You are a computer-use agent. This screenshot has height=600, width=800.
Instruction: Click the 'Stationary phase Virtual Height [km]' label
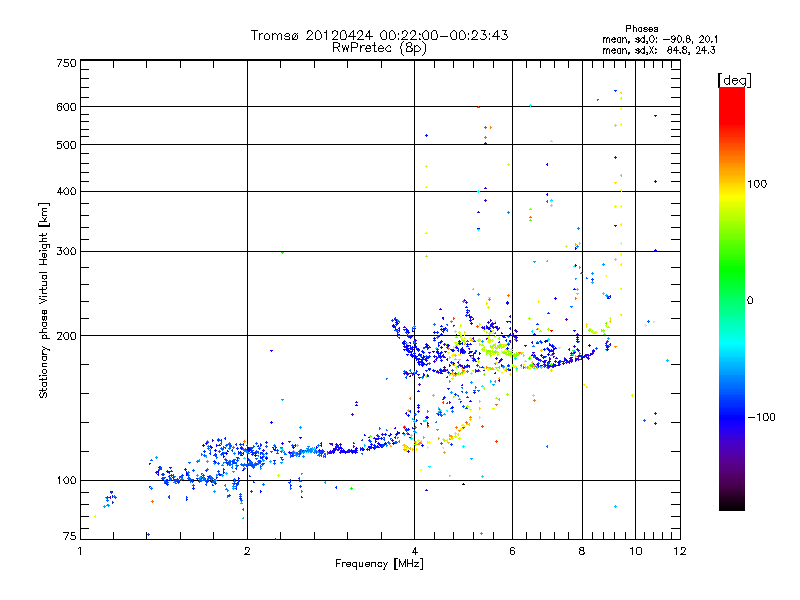coord(43,300)
